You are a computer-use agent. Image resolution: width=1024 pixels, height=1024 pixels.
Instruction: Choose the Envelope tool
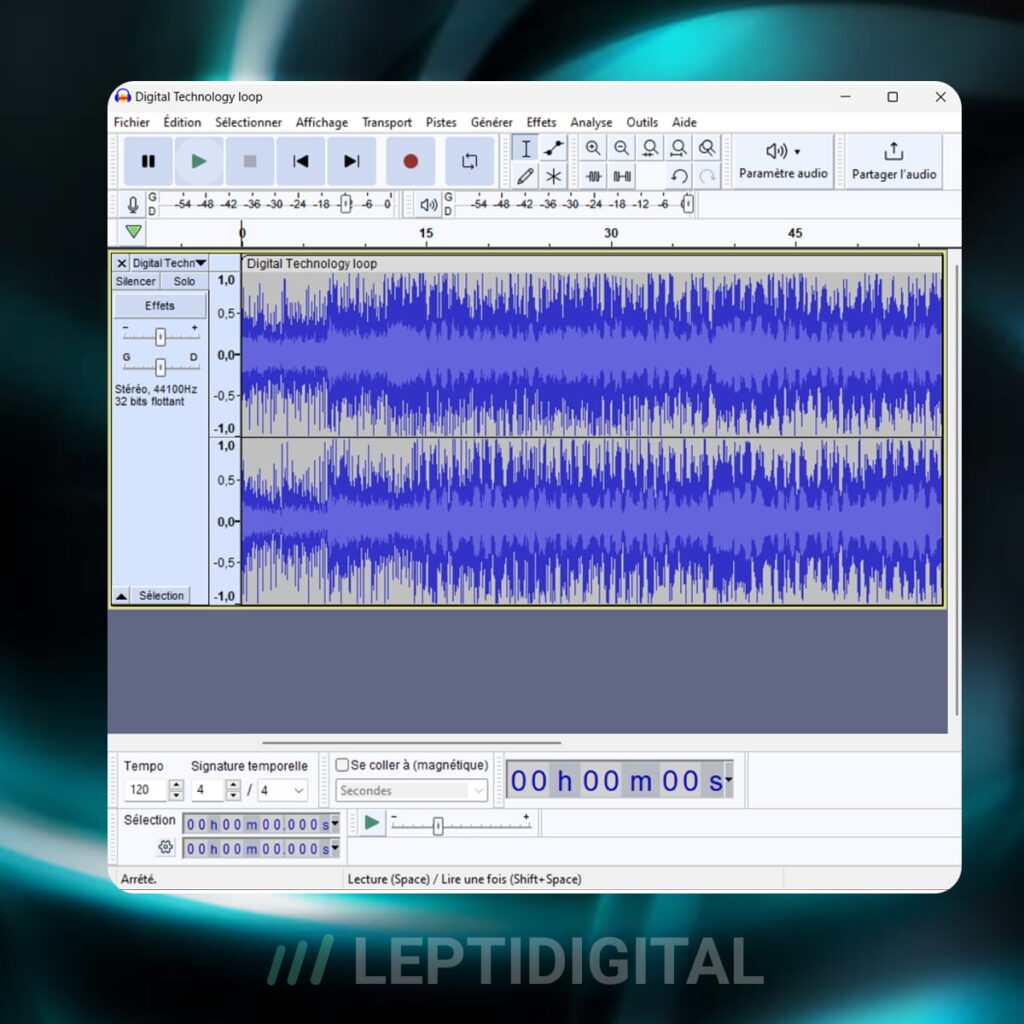(553, 148)
